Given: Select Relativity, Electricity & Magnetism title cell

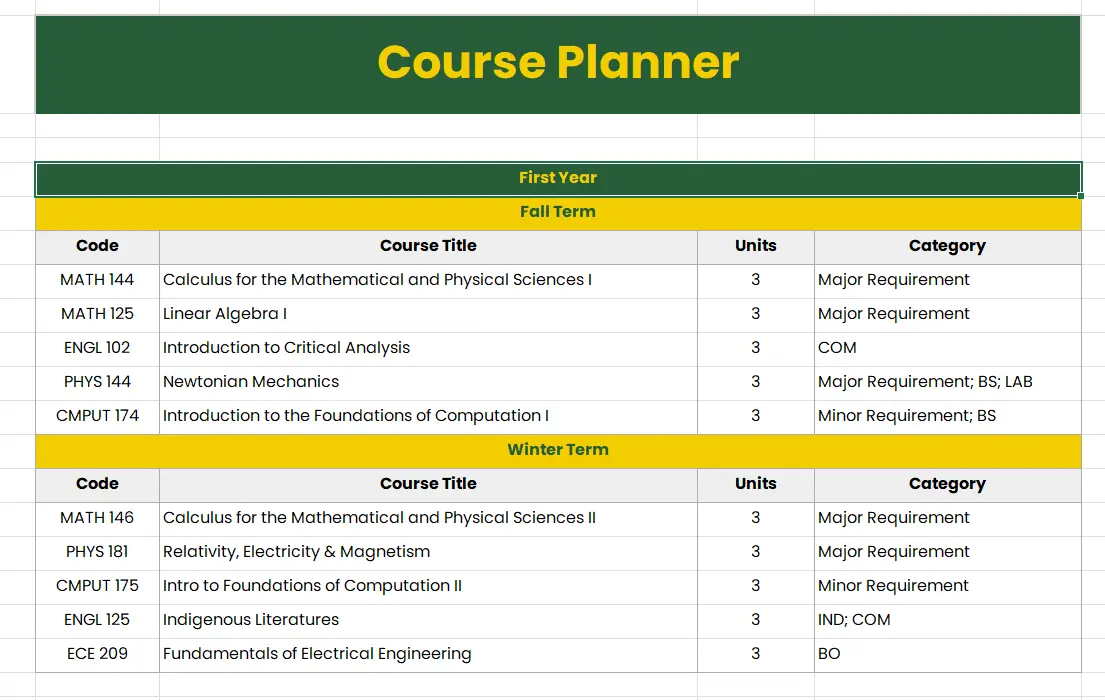Looking at the screenshot, I should click(427, 552).
